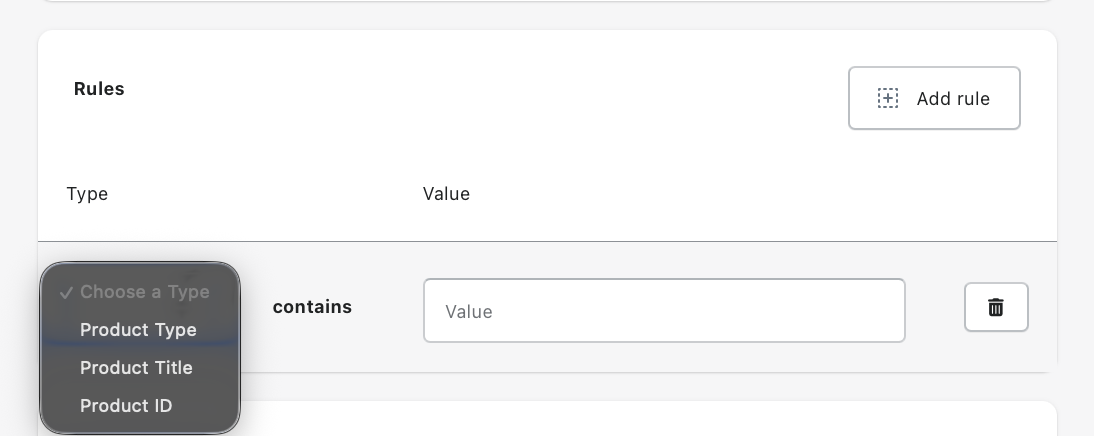Click the Rules section heading

pos(99,89)
